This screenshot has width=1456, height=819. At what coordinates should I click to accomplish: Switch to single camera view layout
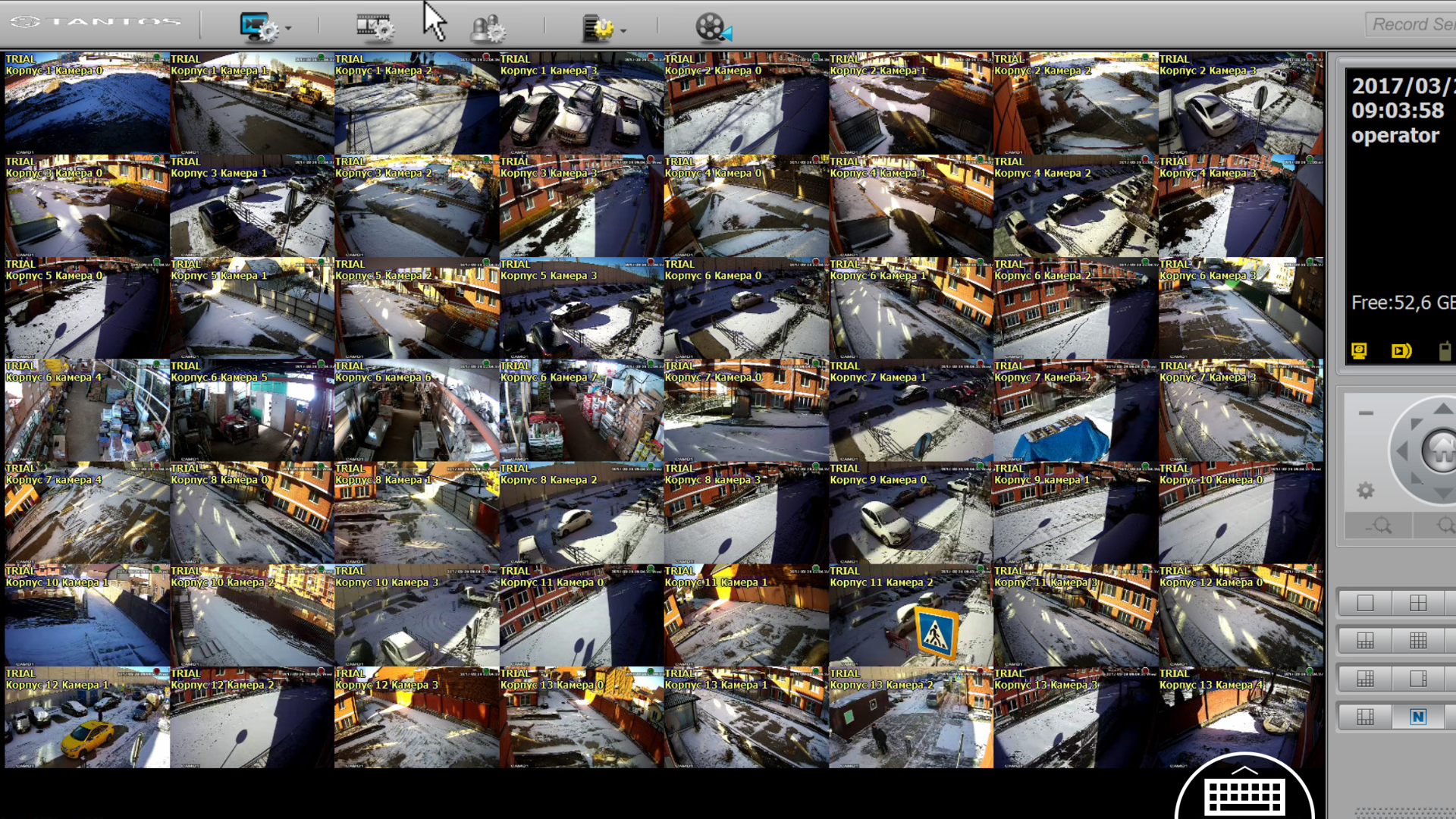pyautogui.click(x=1365, y=603)
